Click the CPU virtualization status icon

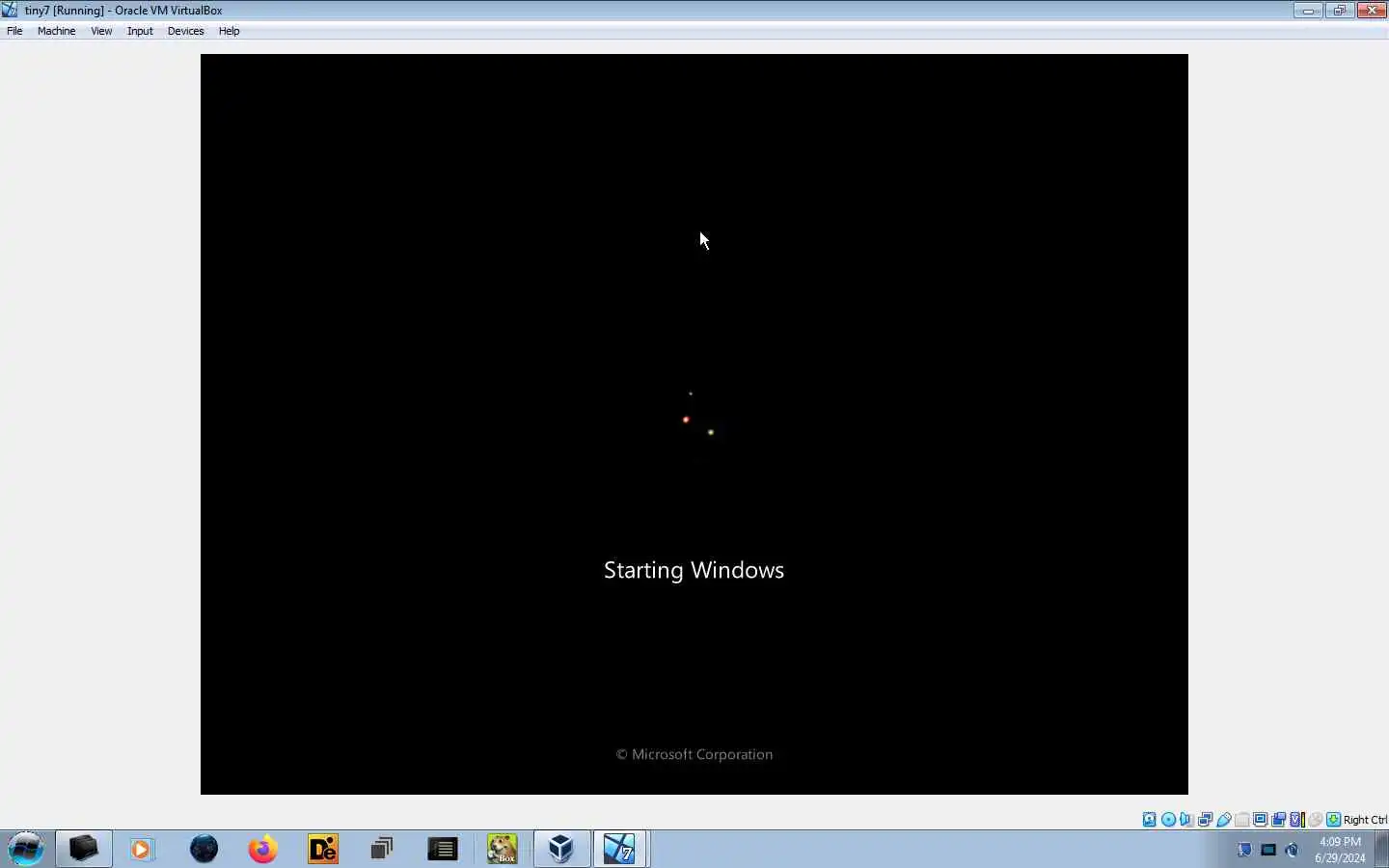pyautogui.click(x=1297, y=820)
